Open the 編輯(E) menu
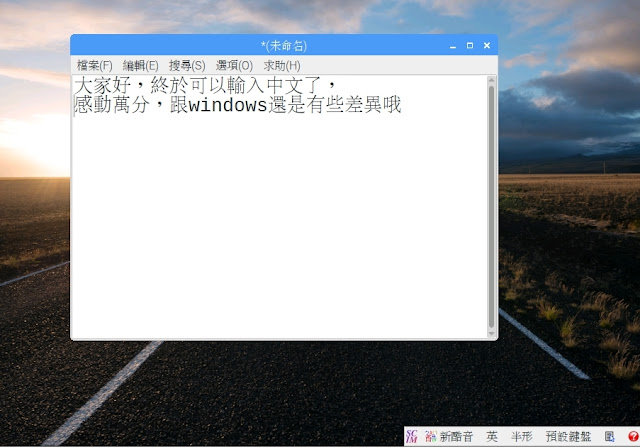The image size is (640, 447). 140,65
